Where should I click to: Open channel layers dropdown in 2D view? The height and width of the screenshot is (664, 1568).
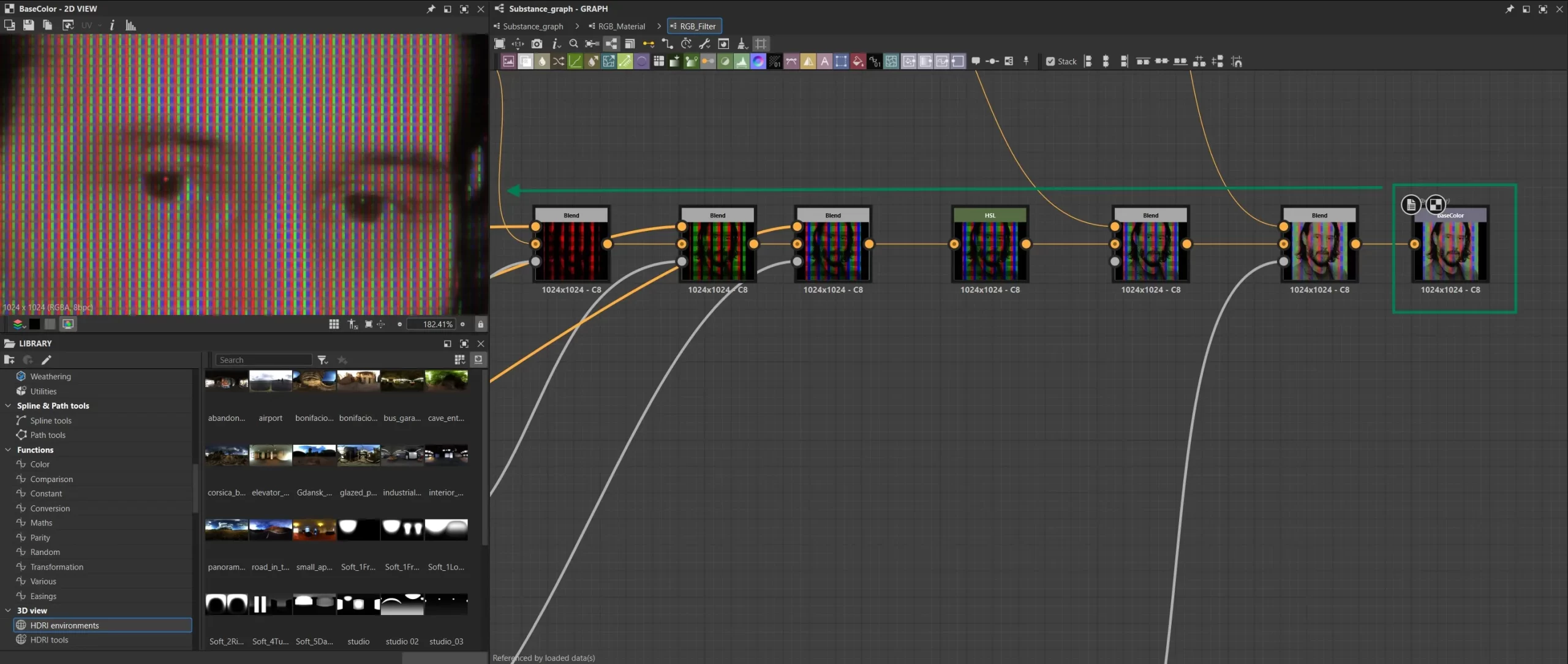pyautogui.click(x=18, y=324)
